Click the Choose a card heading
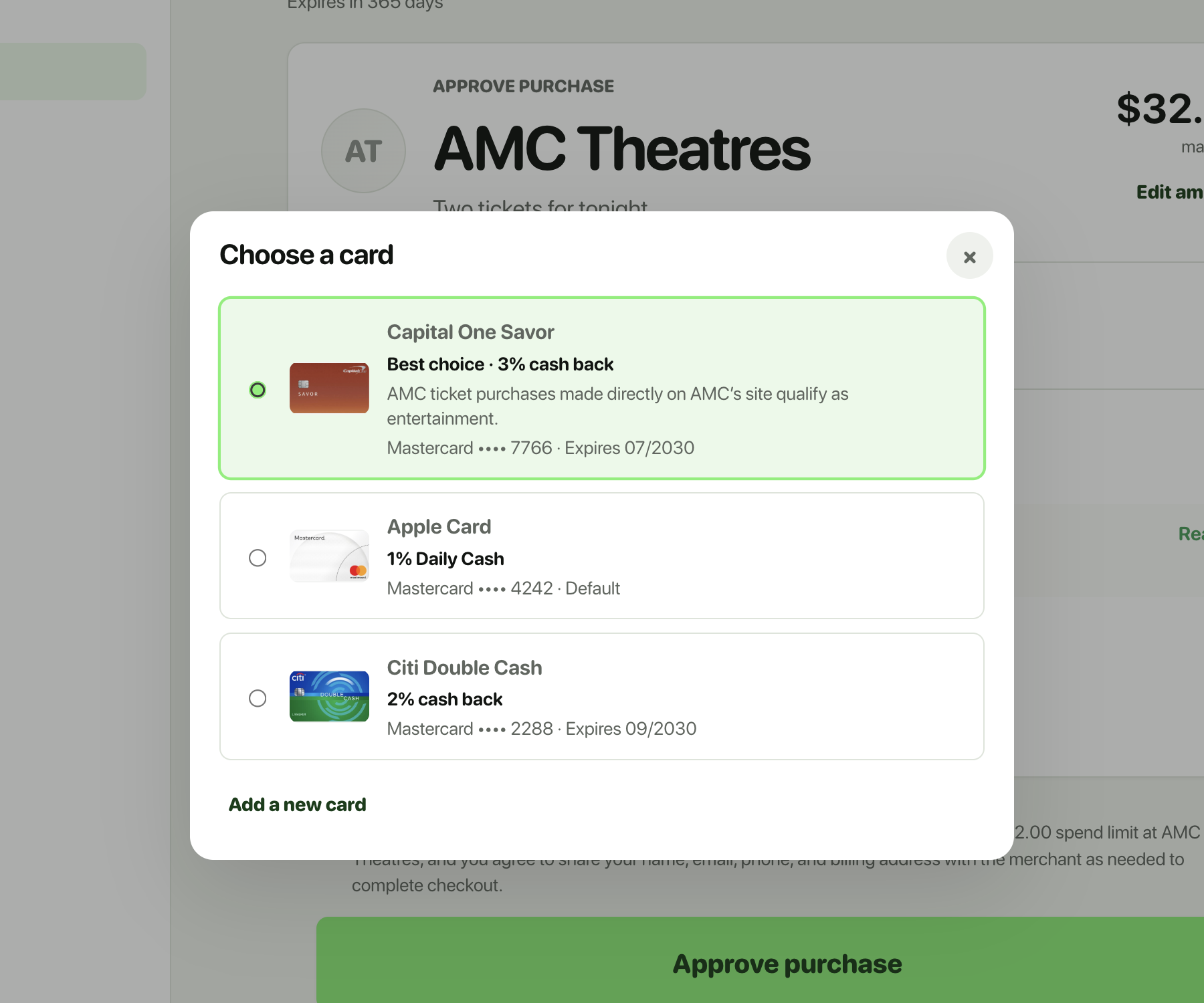1204x1003 pixels. pyautogui.click(x=306, y=255)
